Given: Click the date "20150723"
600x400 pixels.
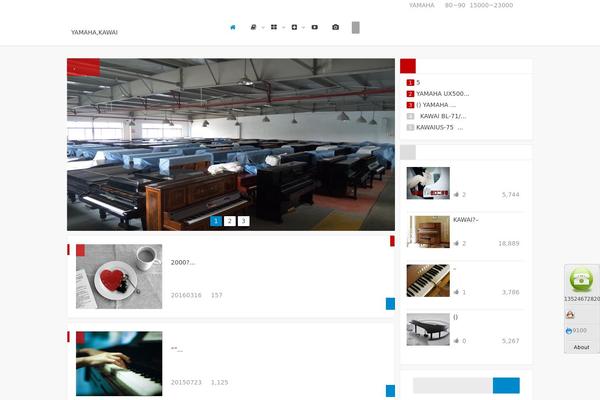Looking at the screenshot, I should click(186, 382).
